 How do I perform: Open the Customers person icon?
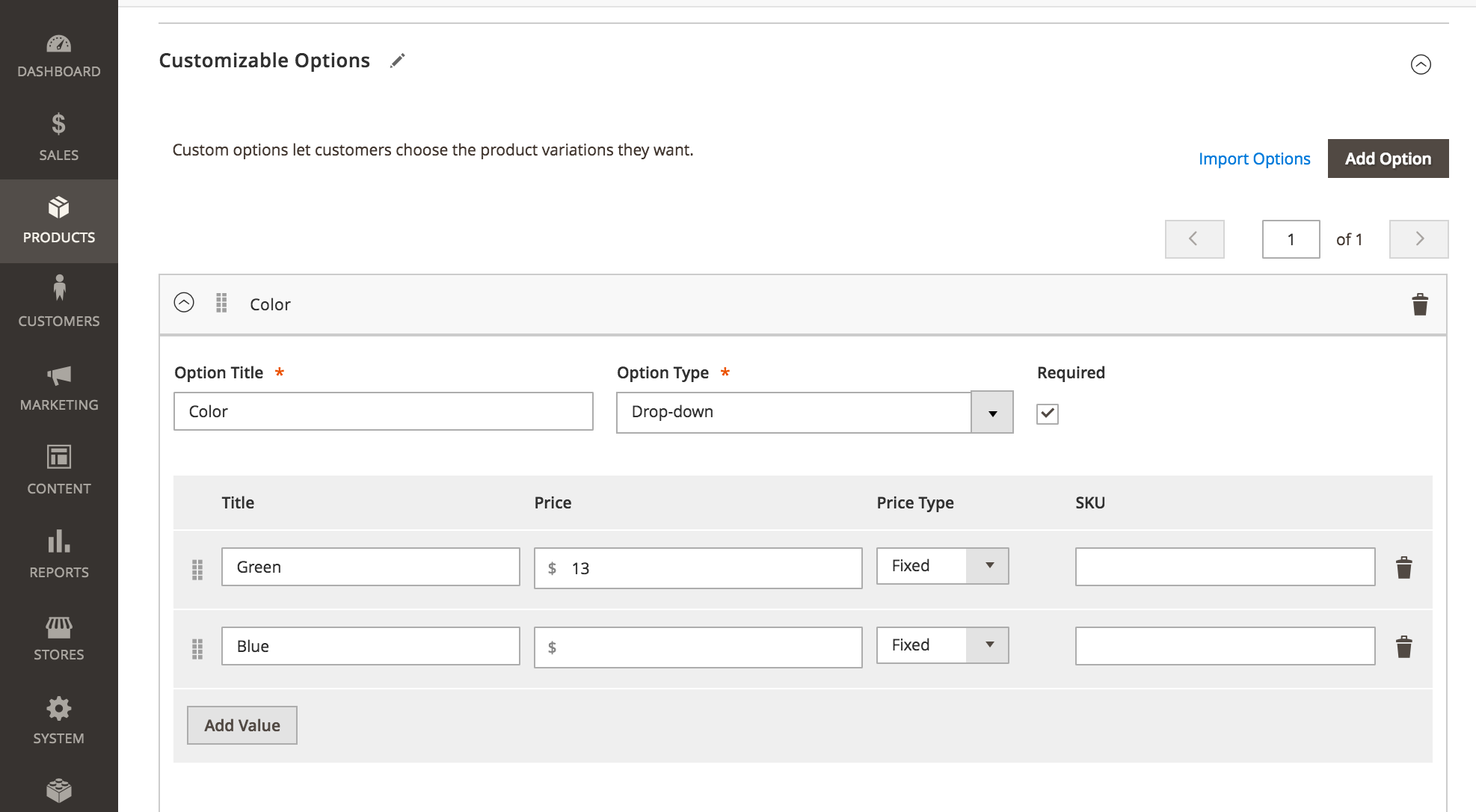click(59, 288)
